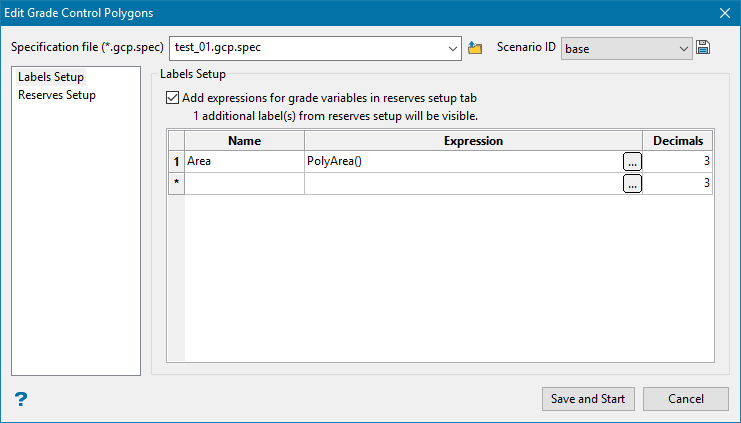Close the Edit Grade Control Polygons dialog

[726, 12]
